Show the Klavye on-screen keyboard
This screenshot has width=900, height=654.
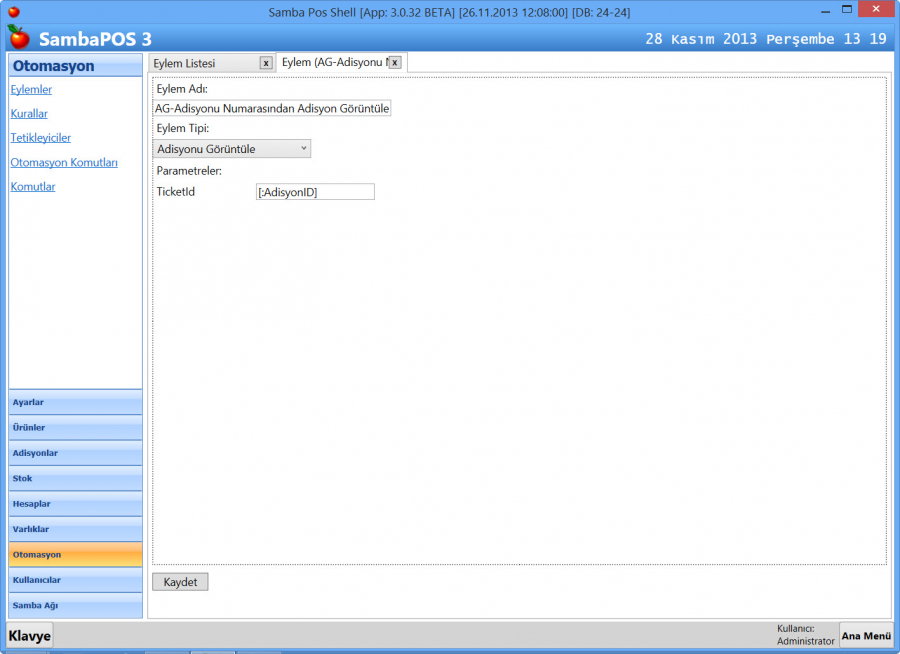(x=30, y=636)
